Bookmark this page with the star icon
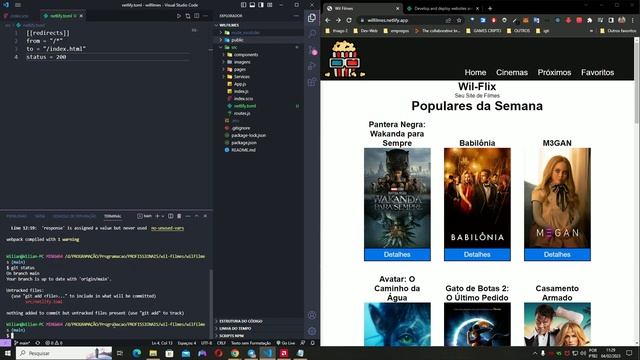This screenshot has width=640, height=360. 459,20
